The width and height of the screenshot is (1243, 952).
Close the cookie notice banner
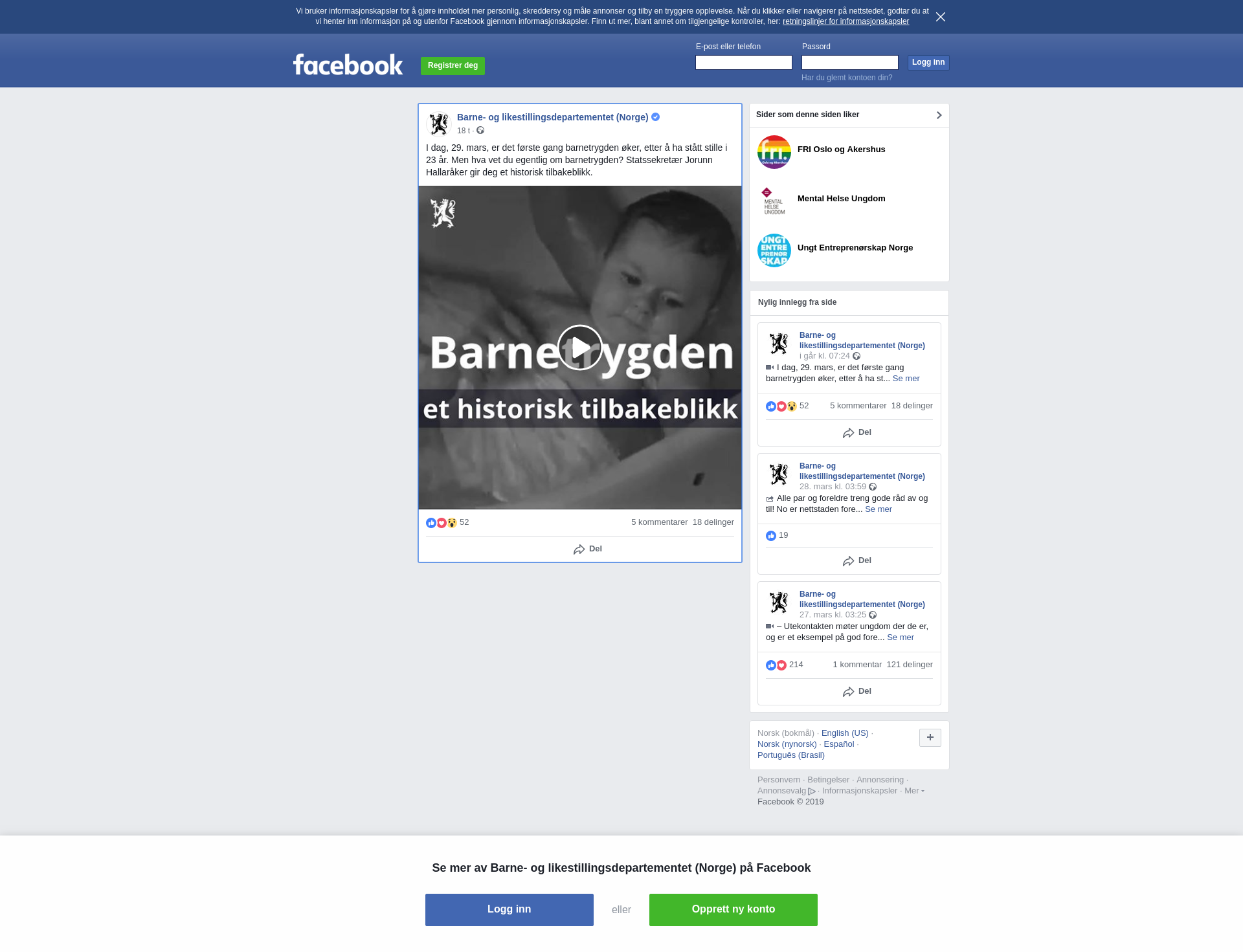tap(941, 17)
